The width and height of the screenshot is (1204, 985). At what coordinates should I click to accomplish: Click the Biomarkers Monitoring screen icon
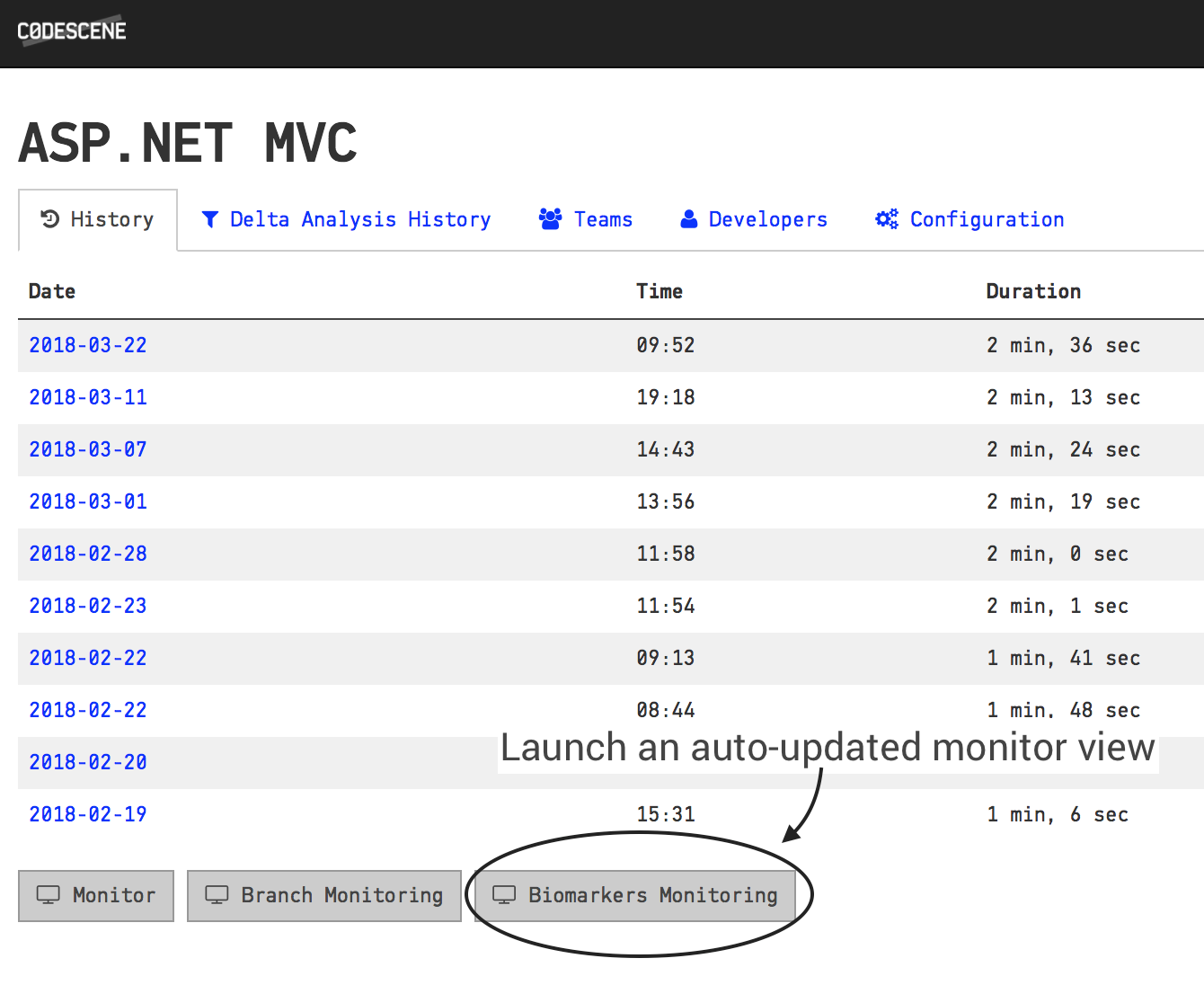coord(504,895)
